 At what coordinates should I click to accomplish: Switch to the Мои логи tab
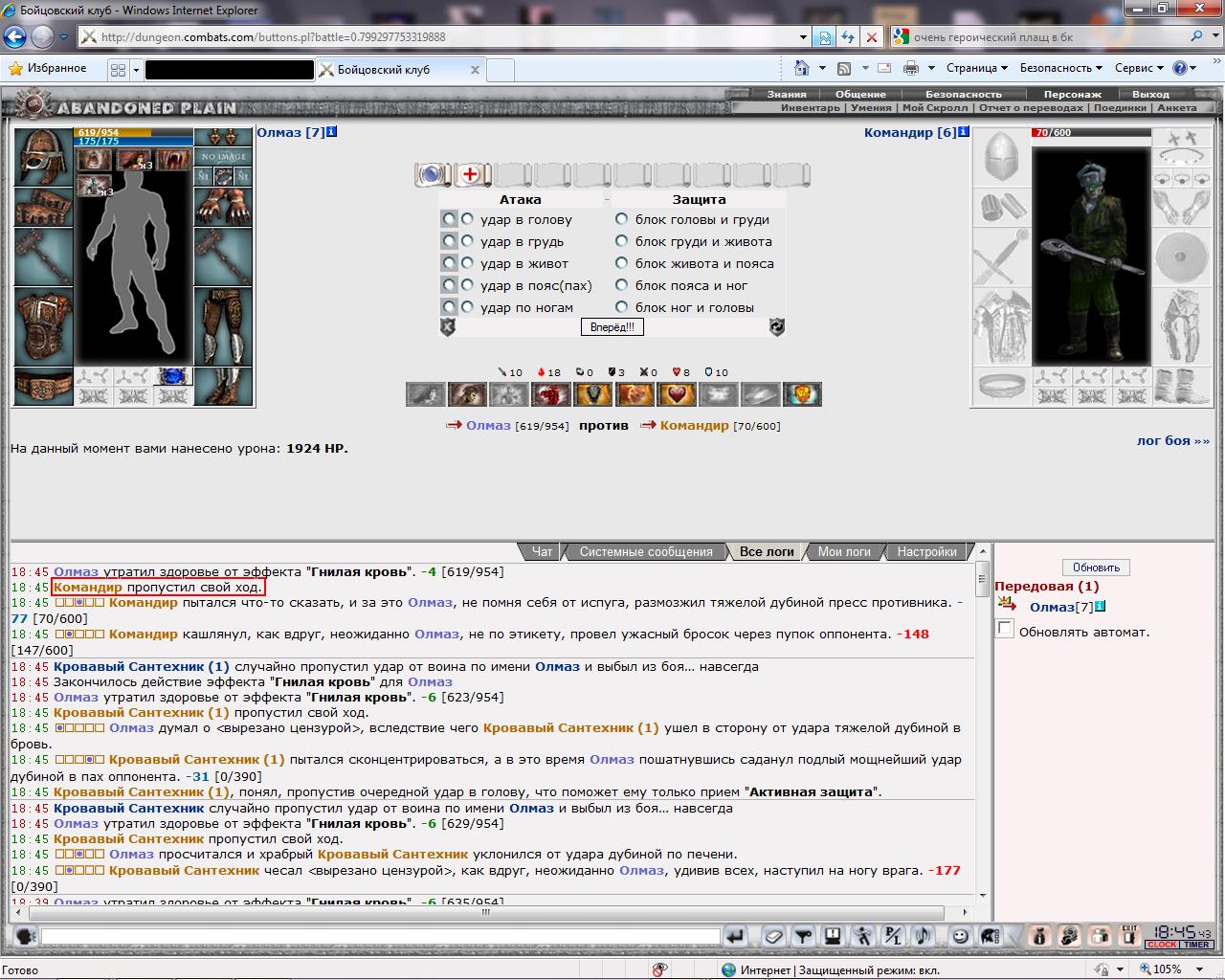point(844,551)
